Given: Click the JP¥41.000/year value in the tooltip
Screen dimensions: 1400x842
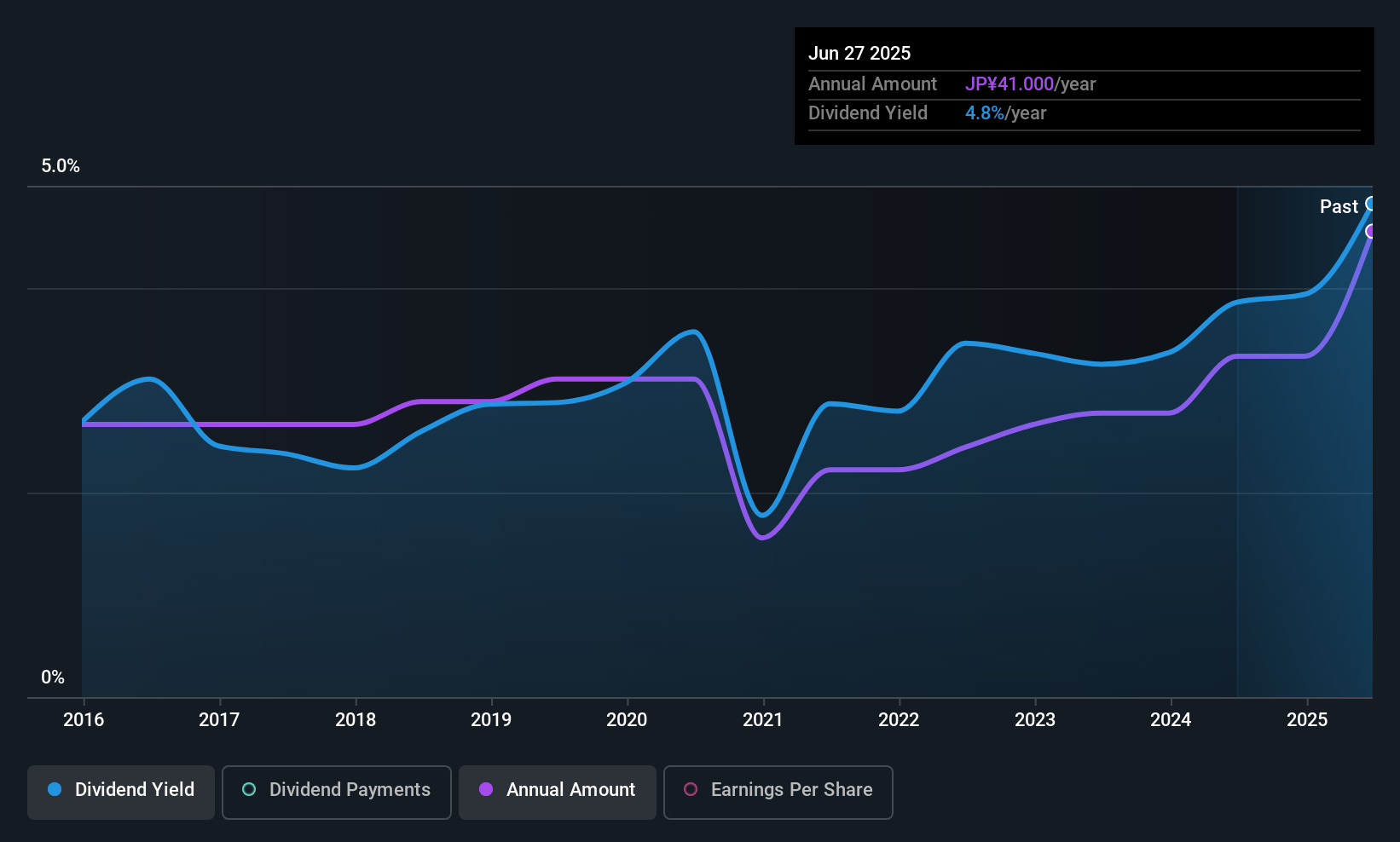Looking at the screenshot, I should click(1030, 84).
